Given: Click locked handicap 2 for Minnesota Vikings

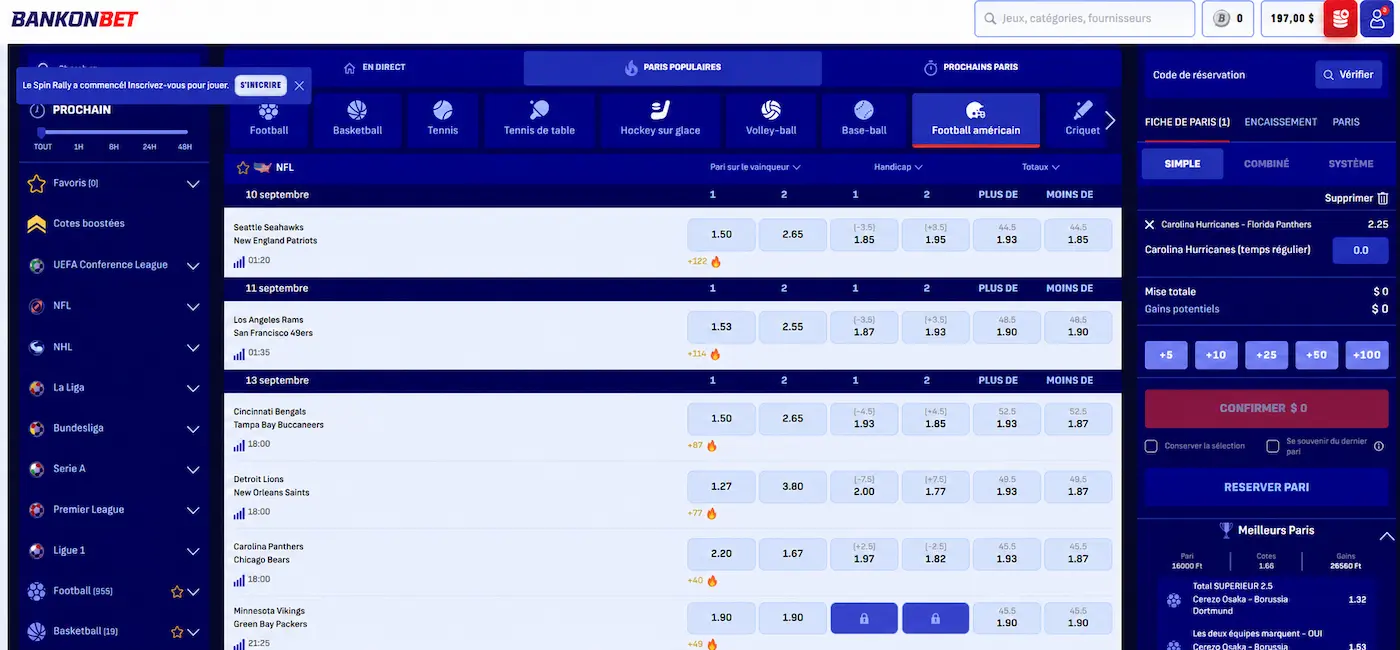Looking at the screenshot, I should 935,618.
